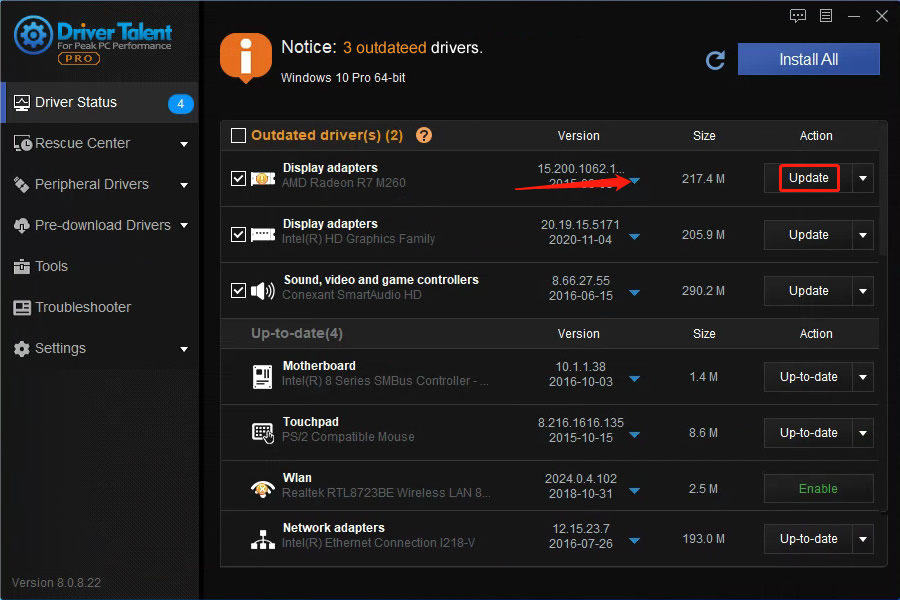
Task: Expand version list for Motherboard 10.1.1.38
Action: point(634,379)
